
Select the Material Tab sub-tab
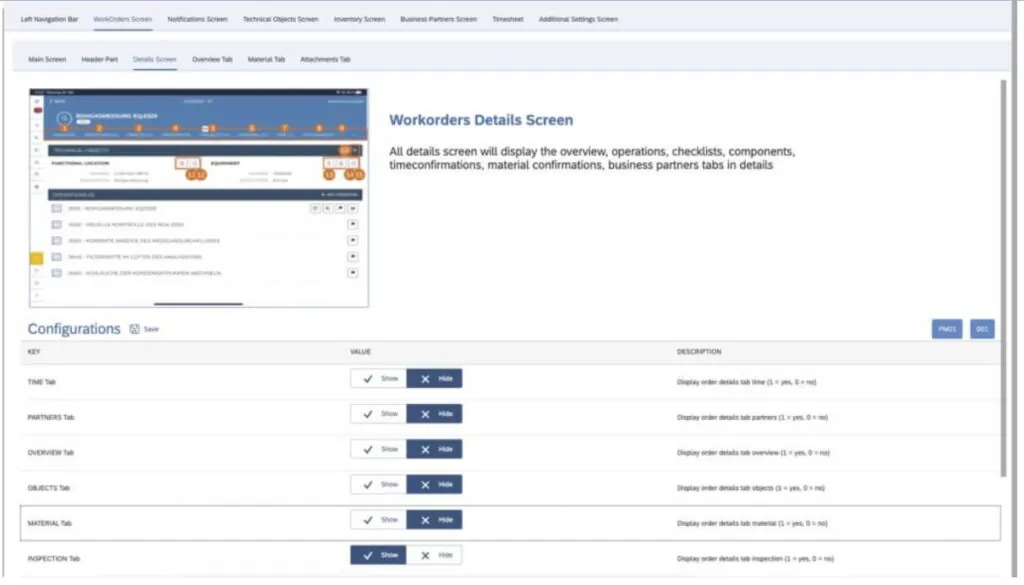coord(266,59)
